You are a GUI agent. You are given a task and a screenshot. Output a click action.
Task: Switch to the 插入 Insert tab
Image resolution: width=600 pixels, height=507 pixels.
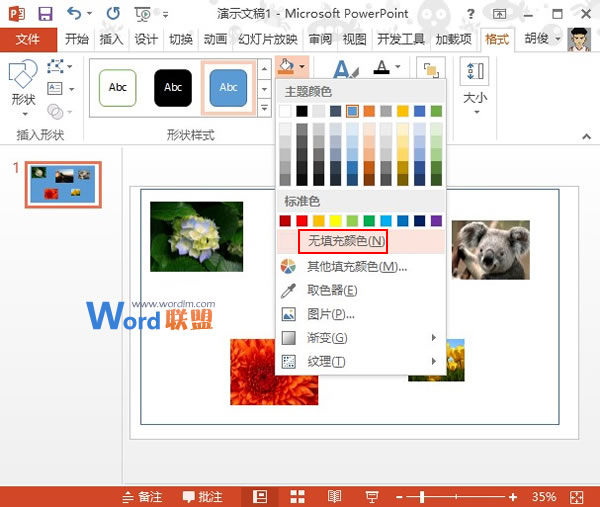(x=111, y=39)
